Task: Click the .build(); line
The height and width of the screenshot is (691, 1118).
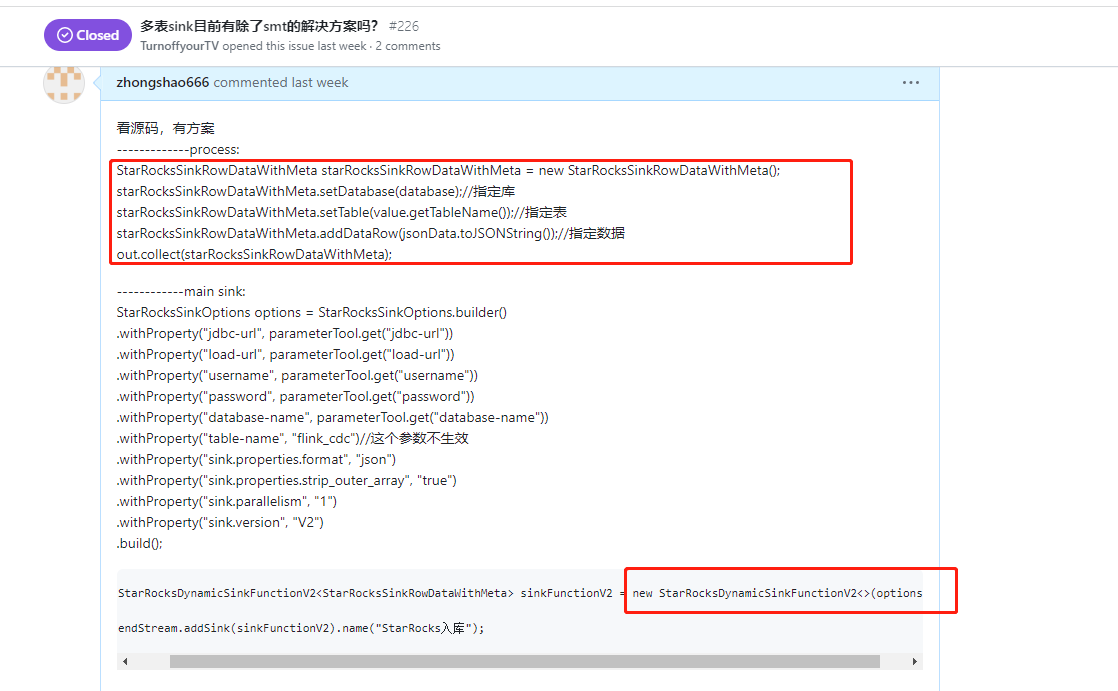Action: point(140,543)
